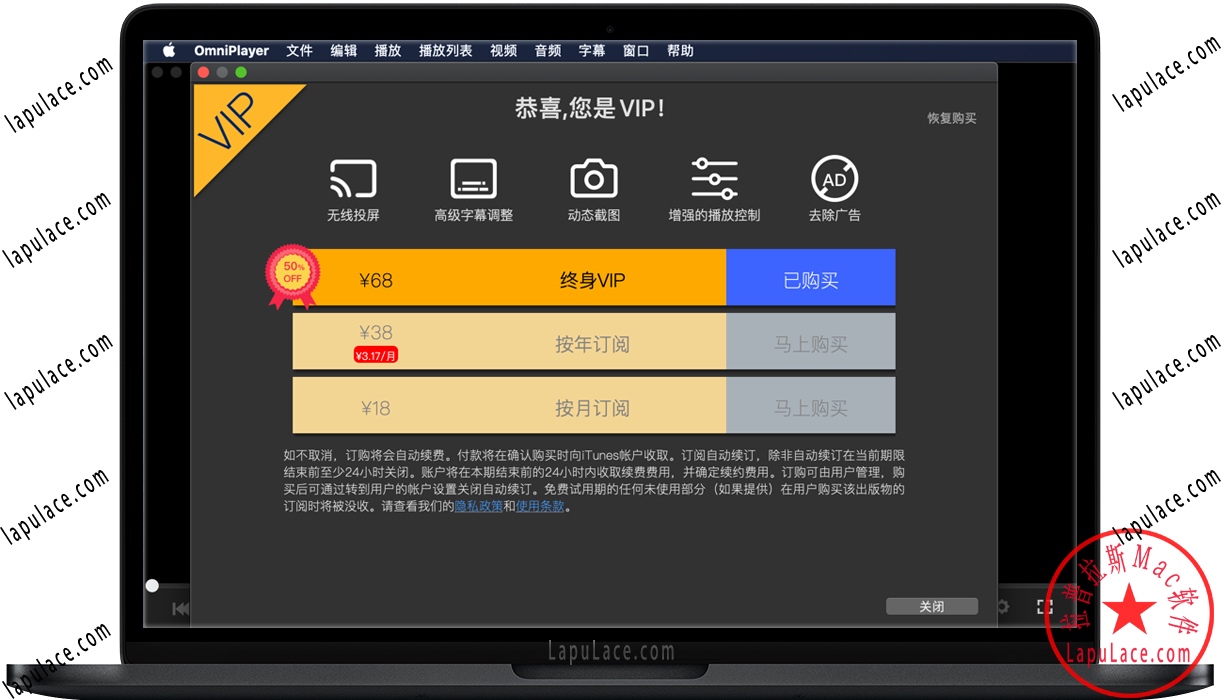Viewport: 1221px width, 700px height.
Task: Click the 去除广告 ad-removal AD icon
Action: [x=834, y=180]
